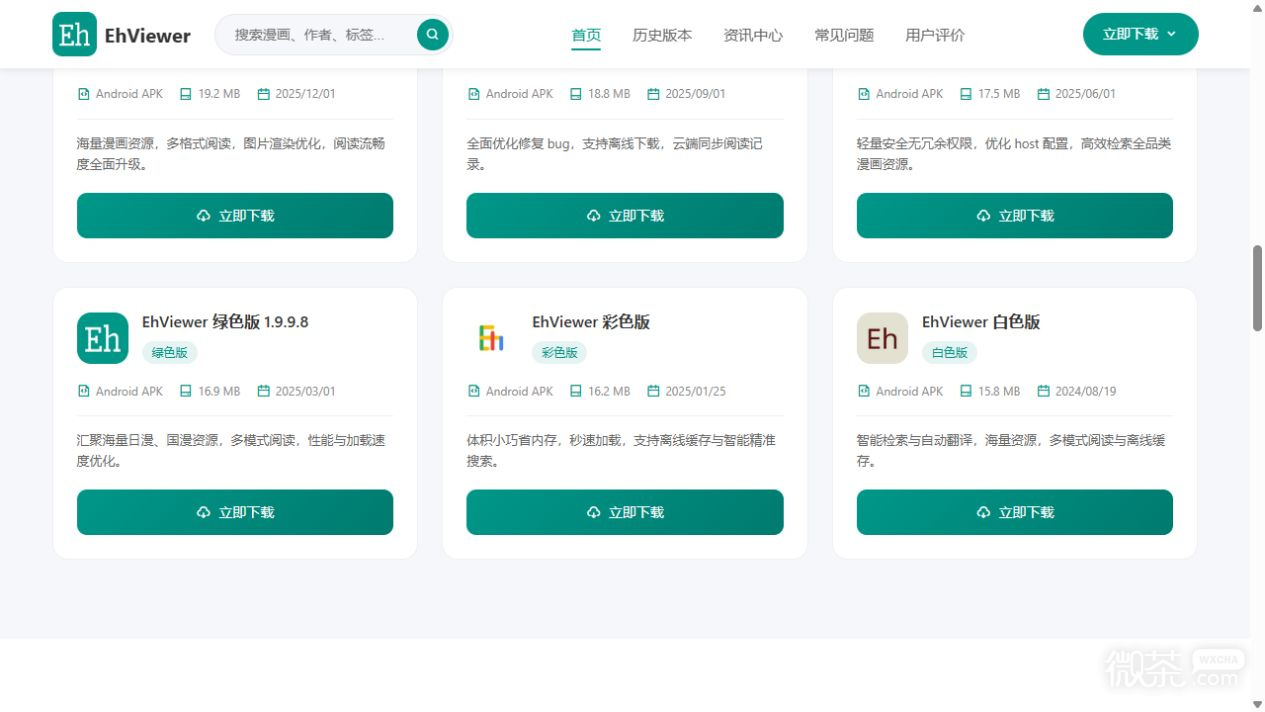Click the calendar icon beside 2025/09/01
Viewport: 1265px width, 712px height.
(x=653, y=94)
